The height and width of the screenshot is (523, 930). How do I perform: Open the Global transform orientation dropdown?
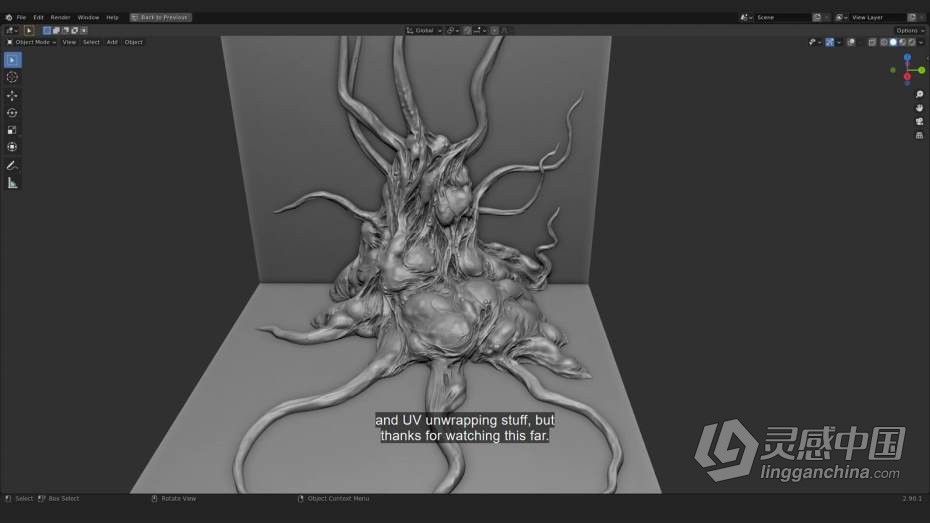[x=424, y=30]
